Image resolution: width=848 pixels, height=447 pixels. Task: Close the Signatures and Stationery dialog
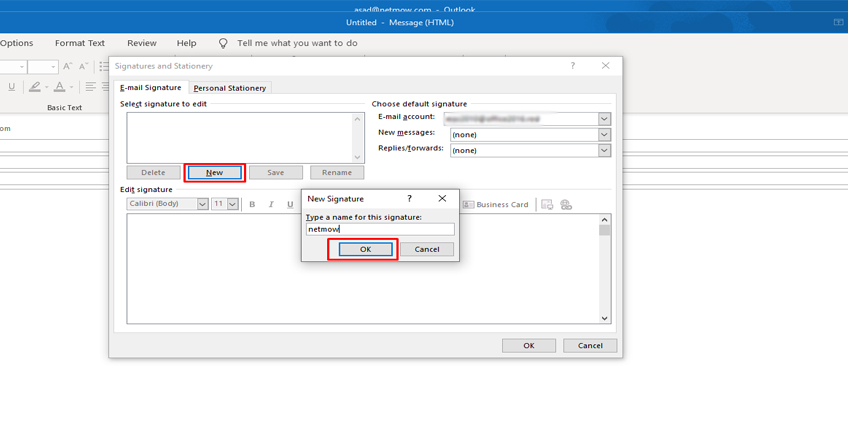(x=606, y=65)
